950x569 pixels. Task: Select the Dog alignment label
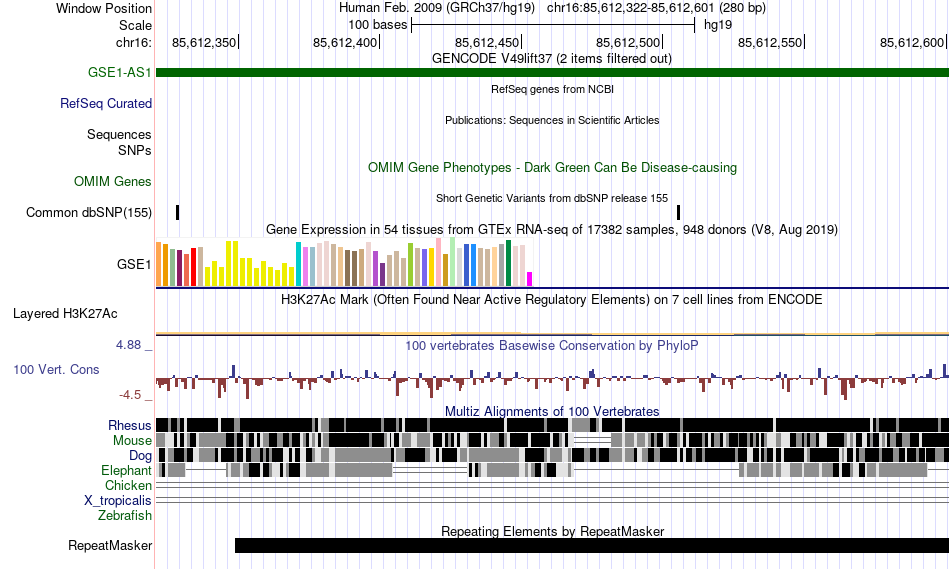pos(140,456)
